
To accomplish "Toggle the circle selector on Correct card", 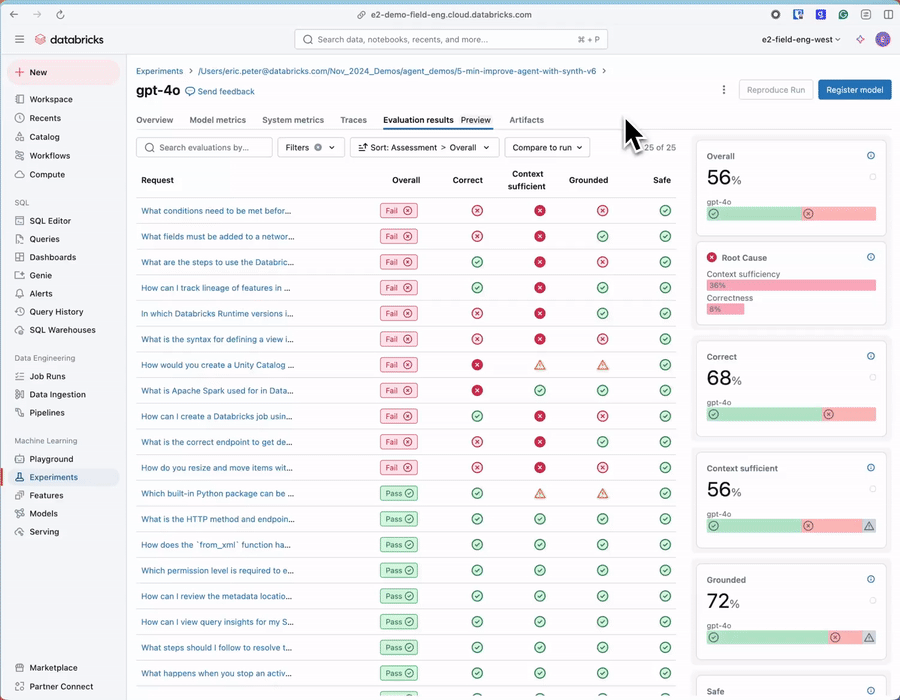I will [872, 378].
